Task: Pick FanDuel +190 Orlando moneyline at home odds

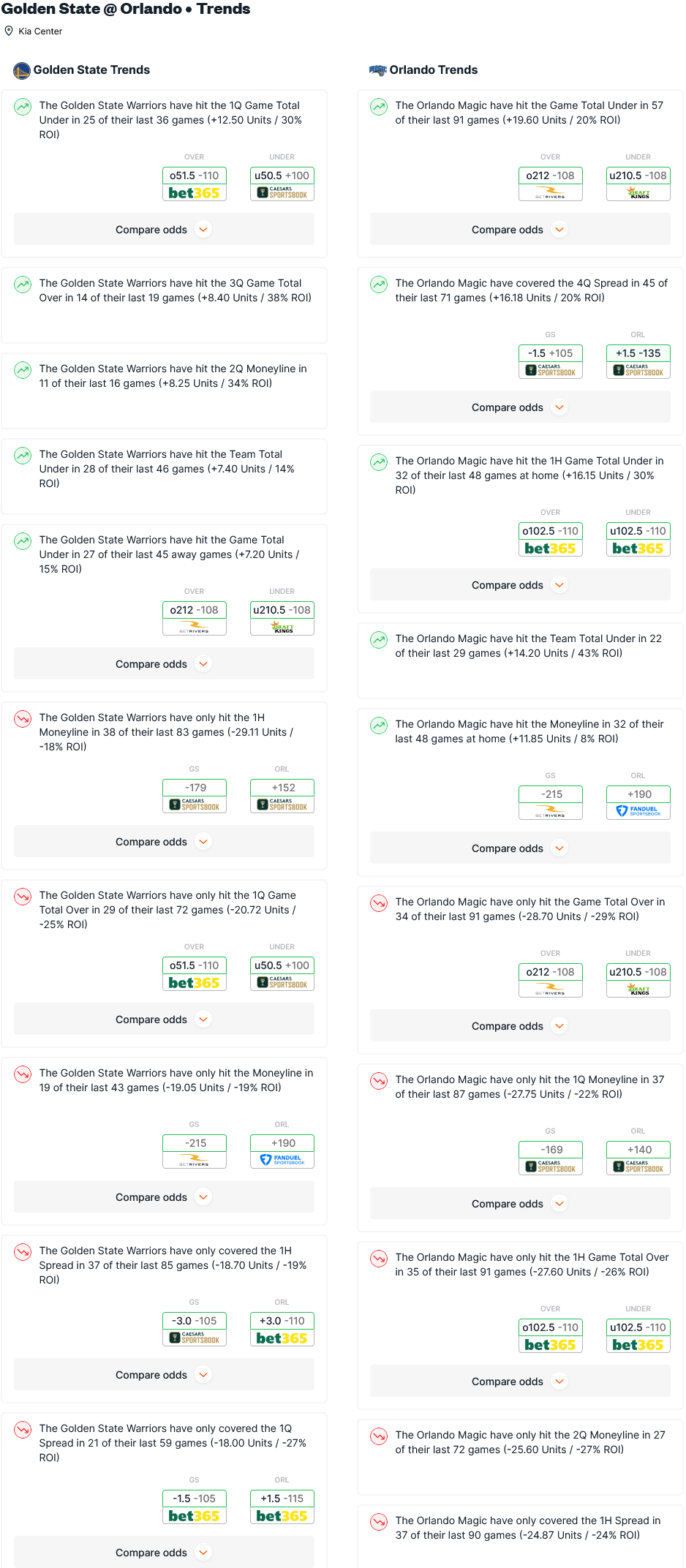Action: tap(638, 802)
